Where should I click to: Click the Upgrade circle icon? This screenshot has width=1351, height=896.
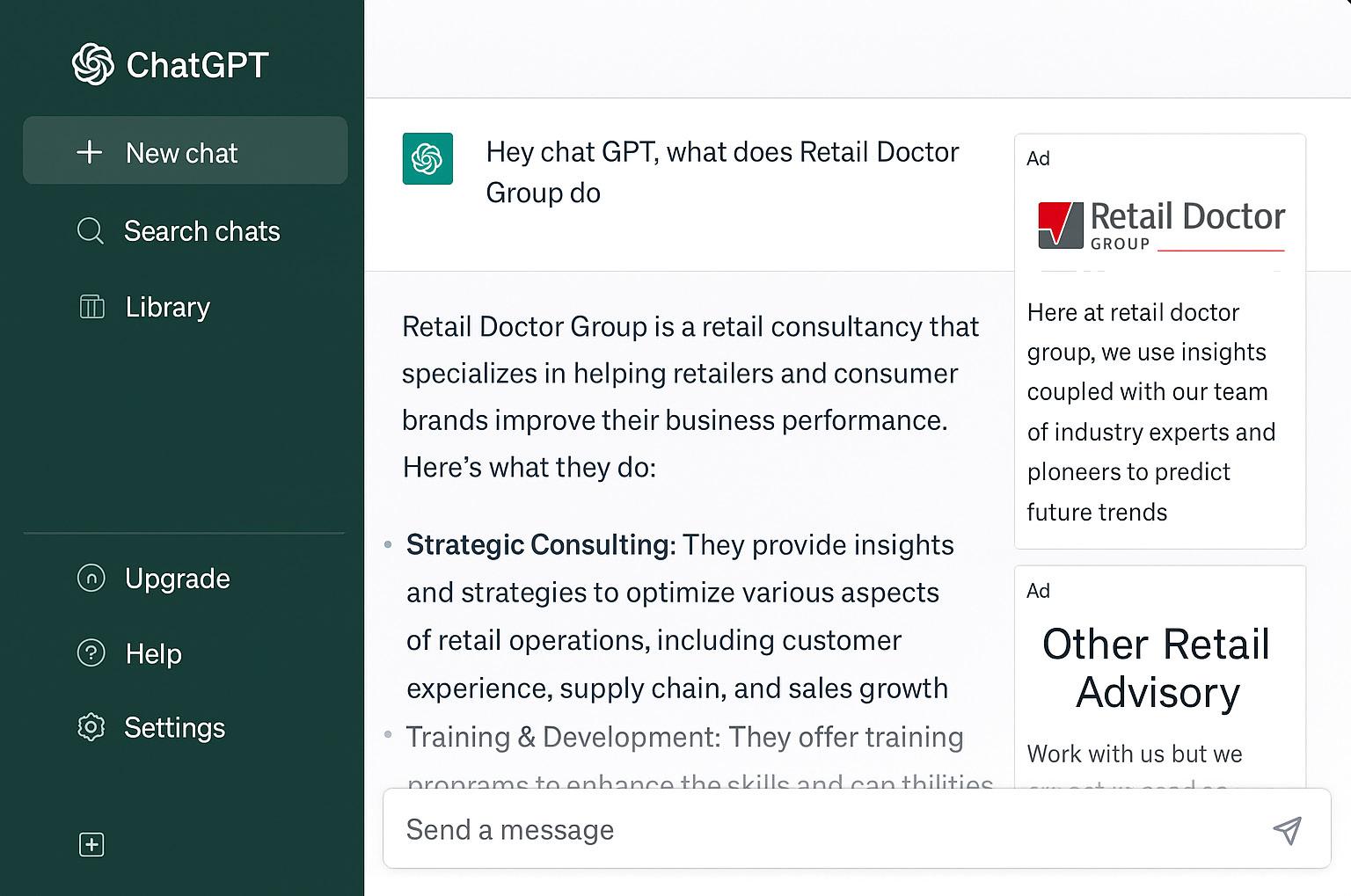click(x=91, y=579)
